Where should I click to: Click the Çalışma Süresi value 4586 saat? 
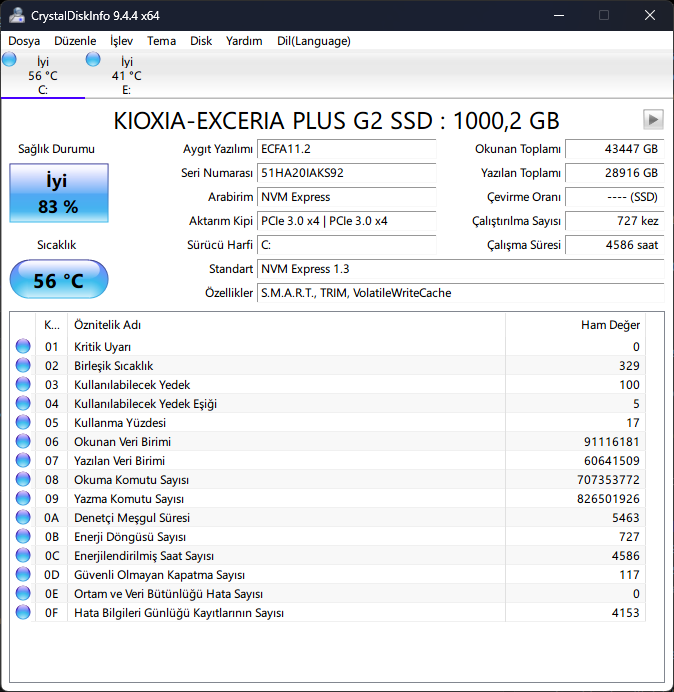(614, 245)
